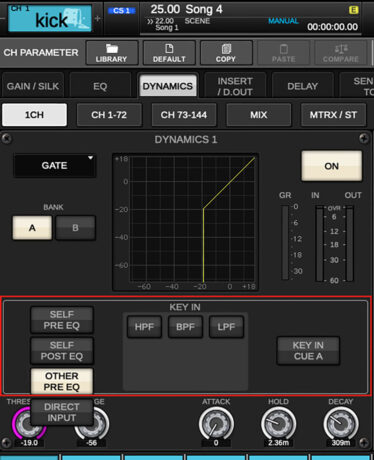Select OTHER PRE EQ key-in source

pyautogui.click(x=62, y=381)
